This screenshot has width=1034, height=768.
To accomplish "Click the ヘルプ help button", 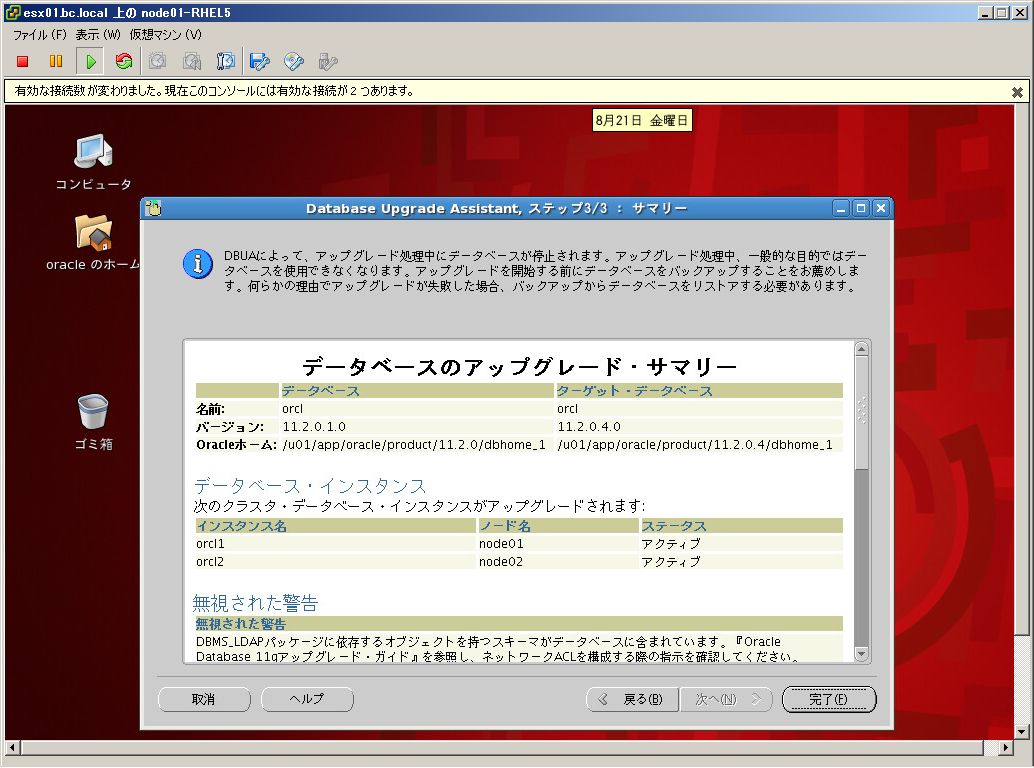I will click(307, 699).
